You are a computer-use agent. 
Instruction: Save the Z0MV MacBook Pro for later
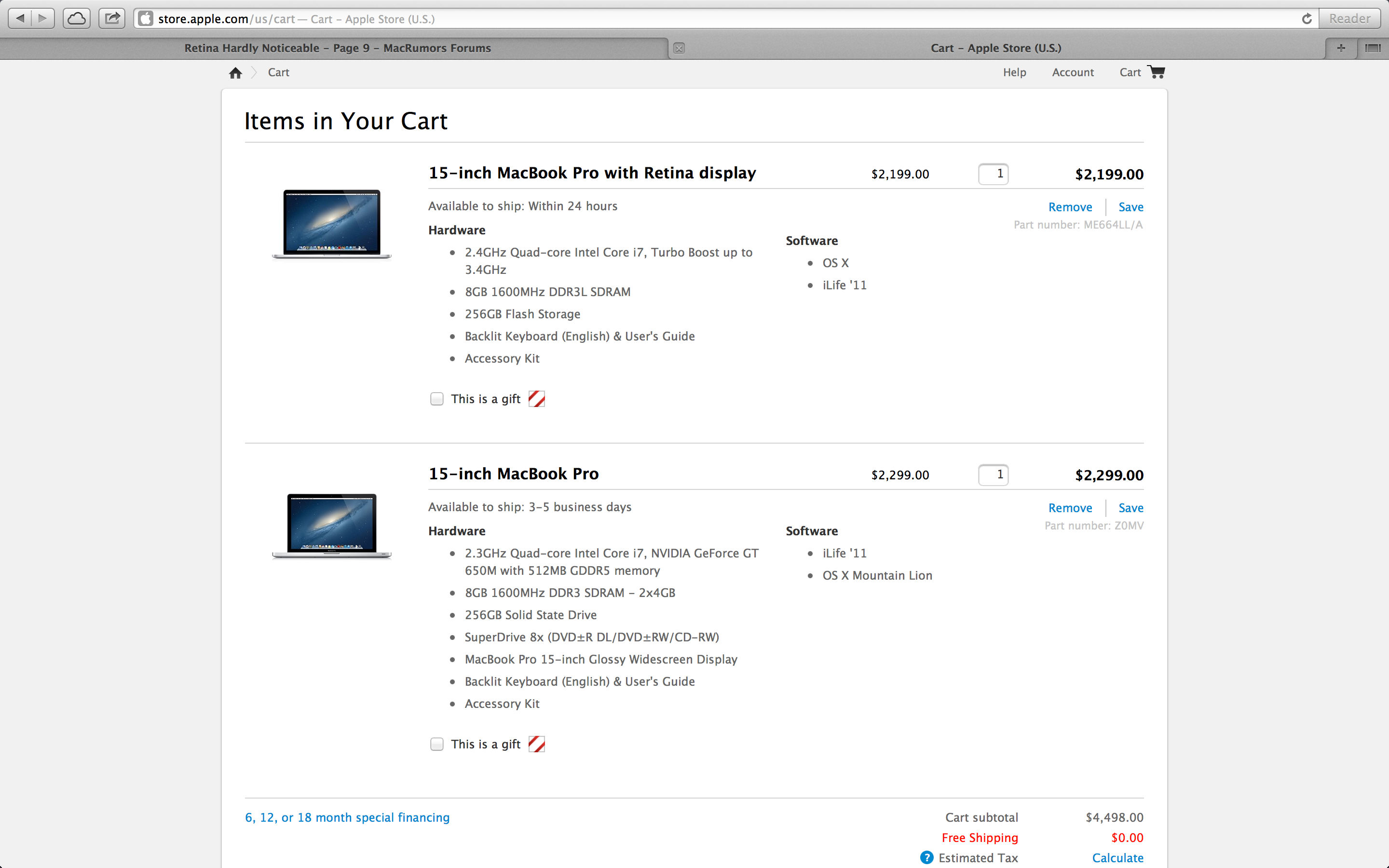(1130, 507)
